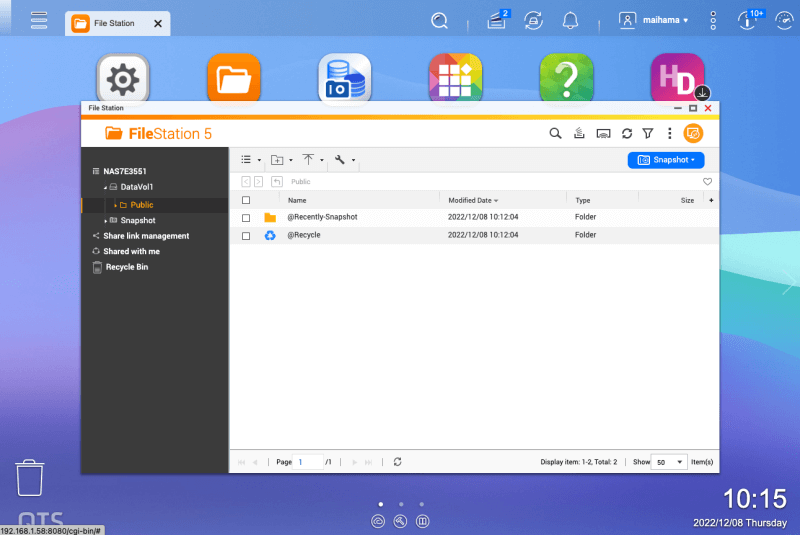Viewport: 800px width, 535px height.
Task: Click the last round icon in bottom dock
Action: tap(422, 521)
